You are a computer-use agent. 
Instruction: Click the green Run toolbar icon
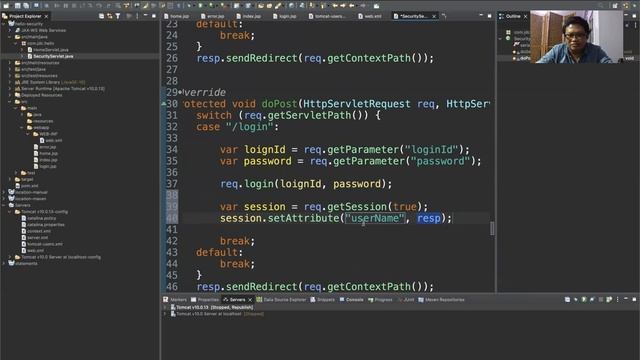click(x=200, y=5)
